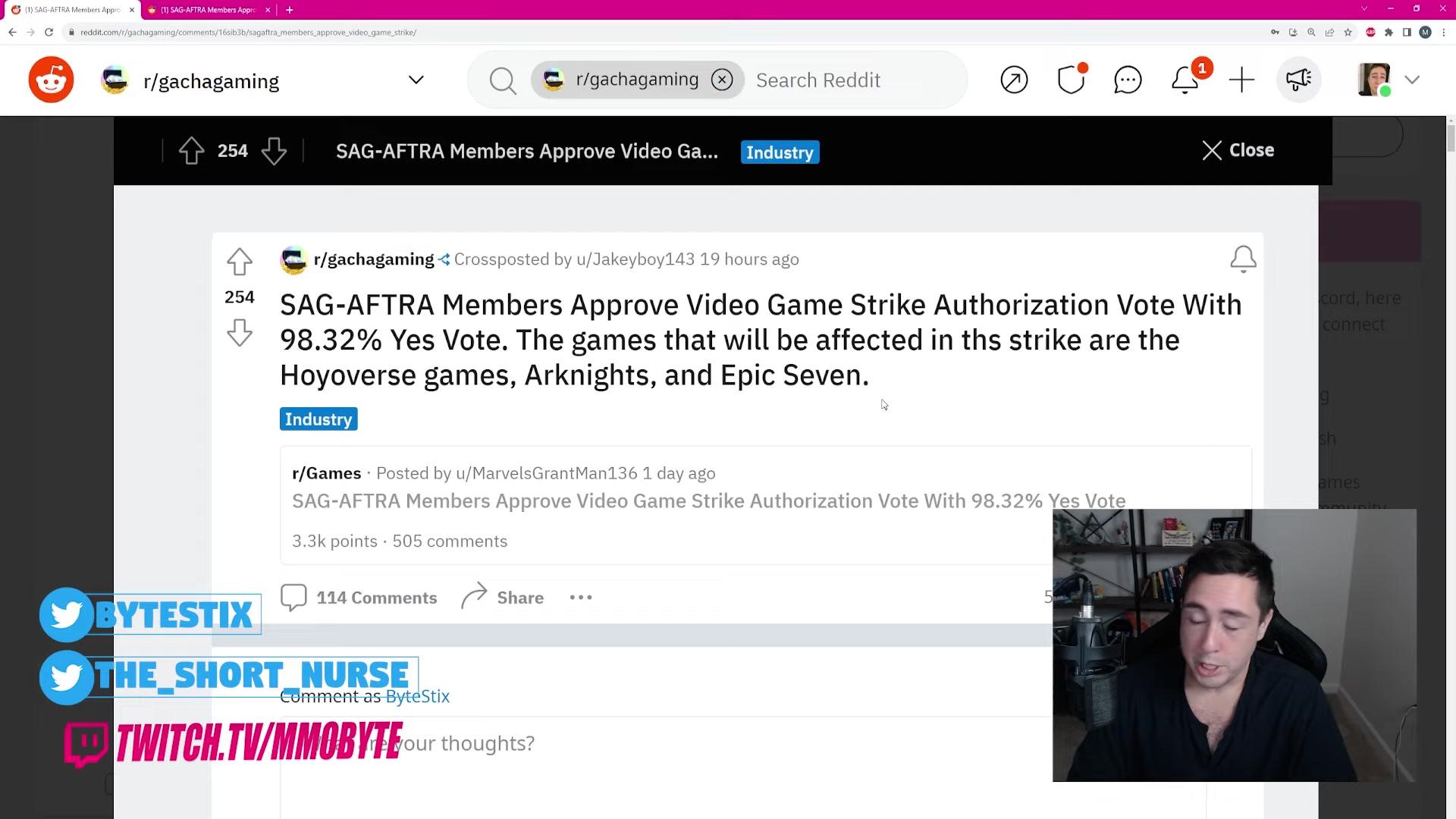Upvote in the black post header bar
This screenshot has width=1456, height=819.
coord(192,151)
